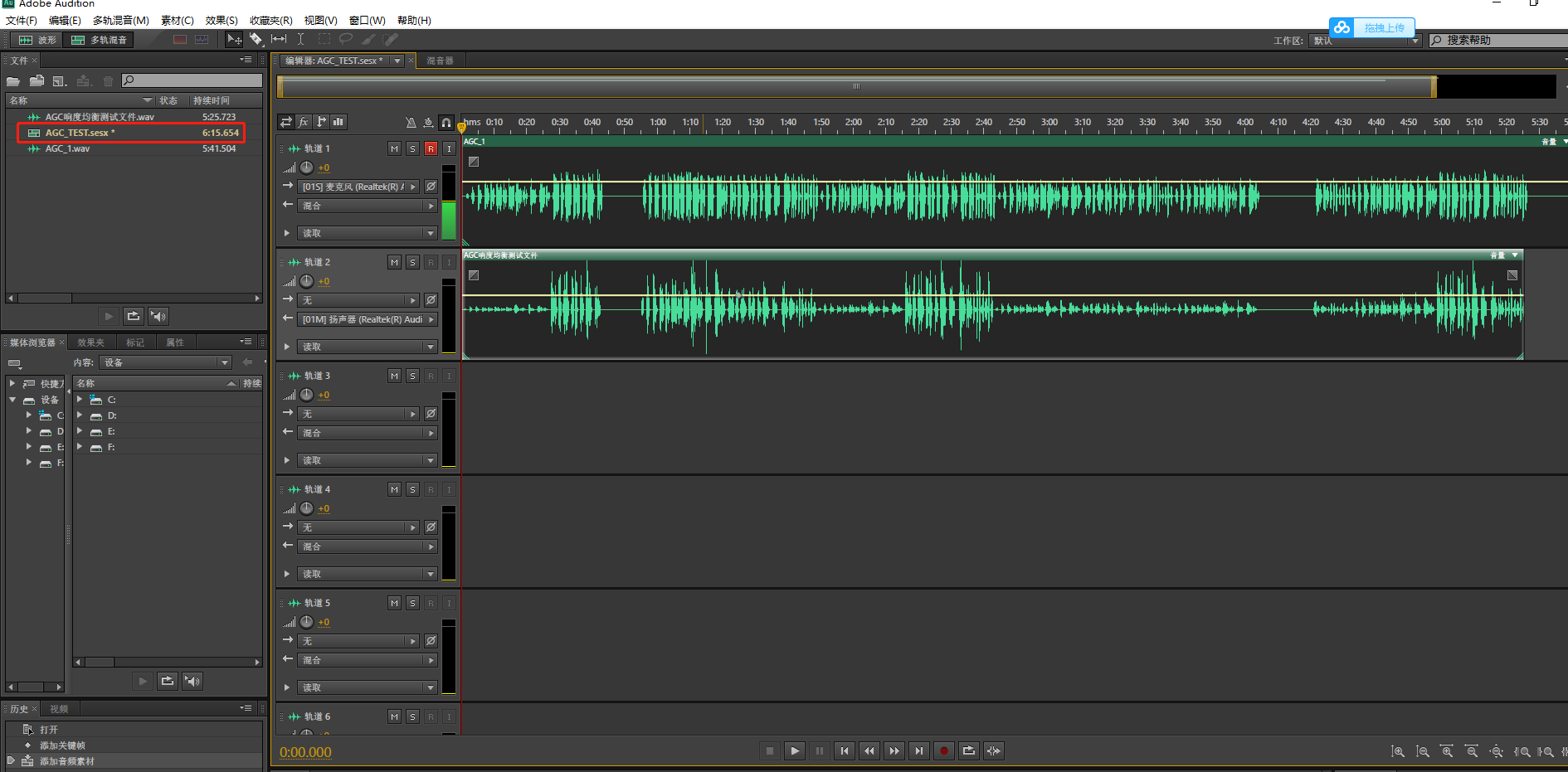Screen dimensions: 1568x772
Task: Expand the 快捷 shortcuts tree node
Action: 12,384
